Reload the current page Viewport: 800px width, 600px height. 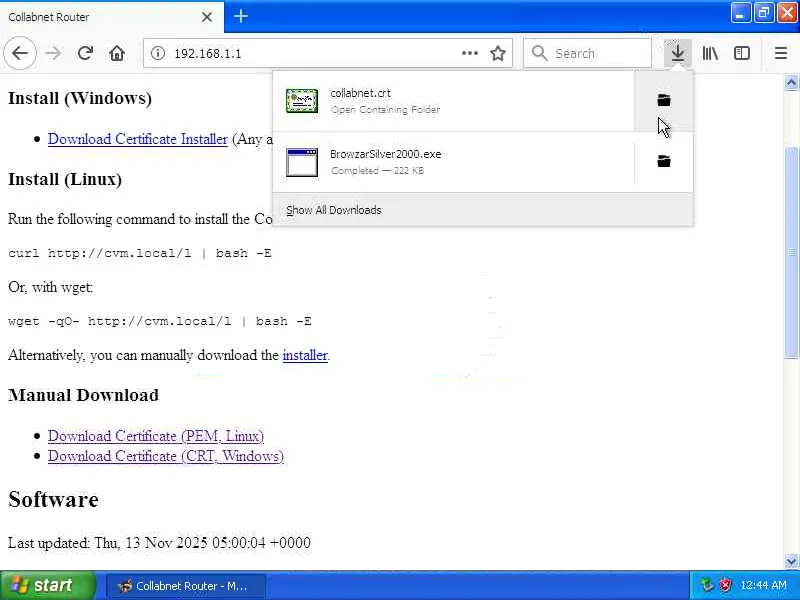(x=85, y=53)
